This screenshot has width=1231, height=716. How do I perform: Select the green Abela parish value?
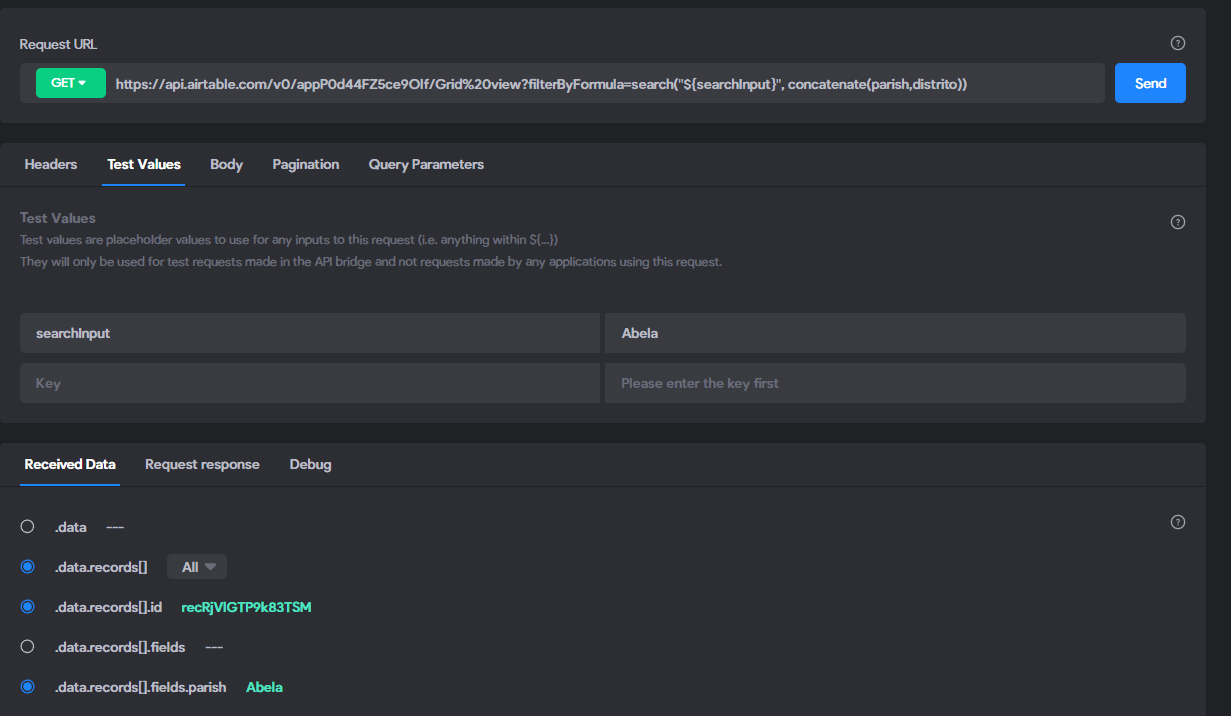(x=264, y=687)
